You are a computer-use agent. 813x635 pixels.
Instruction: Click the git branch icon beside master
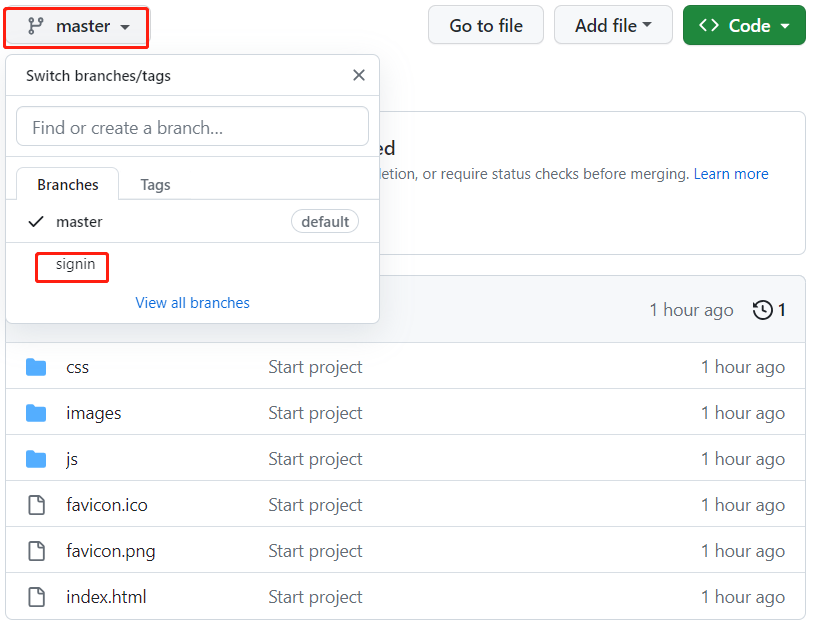click(x=35, y=26)
